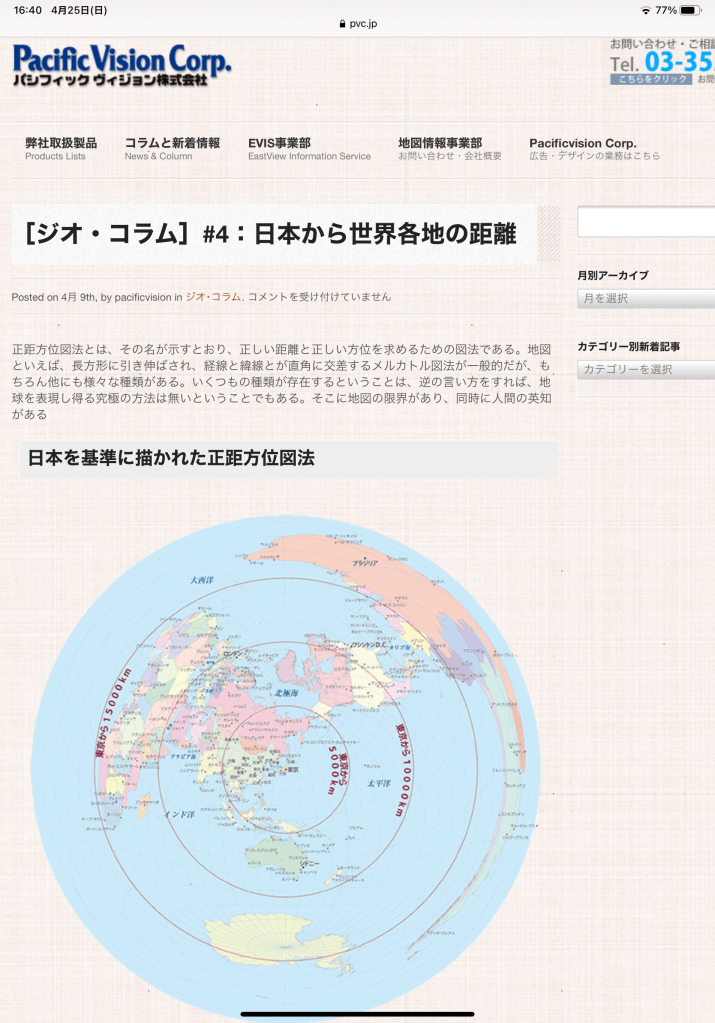
Task: Tap the Wi-Fi icon in status bar
Action: [x=646, y=10]
